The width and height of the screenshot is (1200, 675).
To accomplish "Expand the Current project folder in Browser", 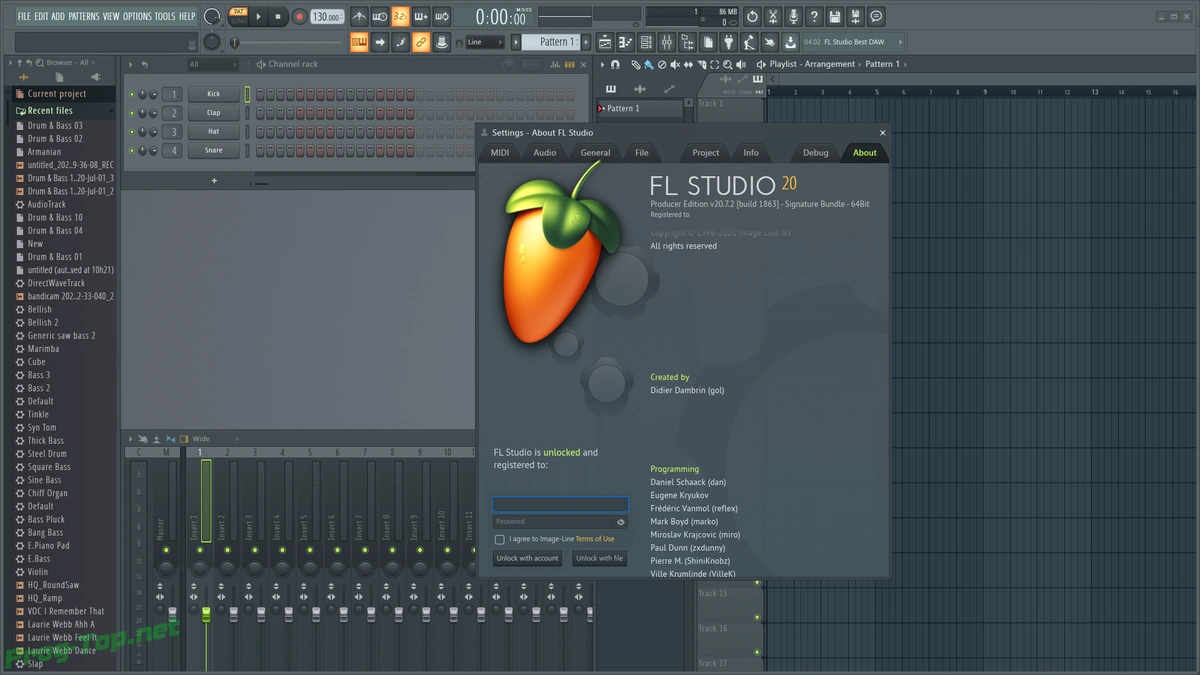I will click(x=65, y=94).
